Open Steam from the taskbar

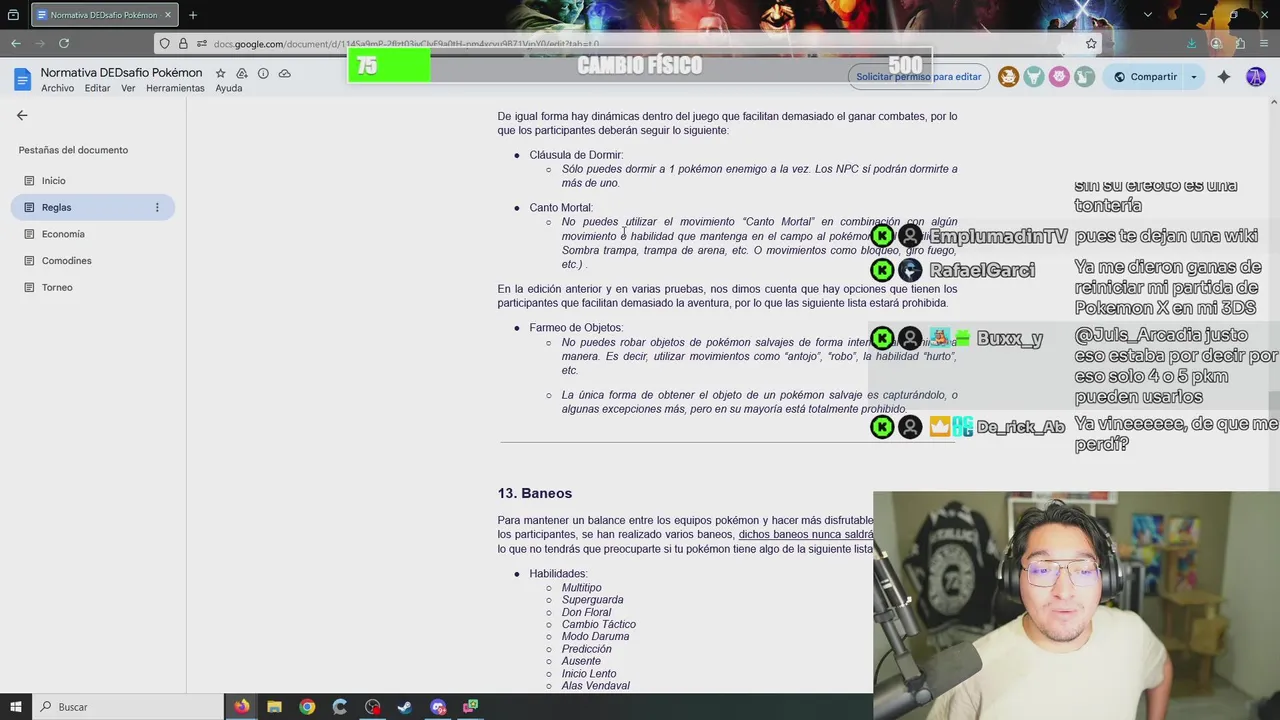(405, 707)
